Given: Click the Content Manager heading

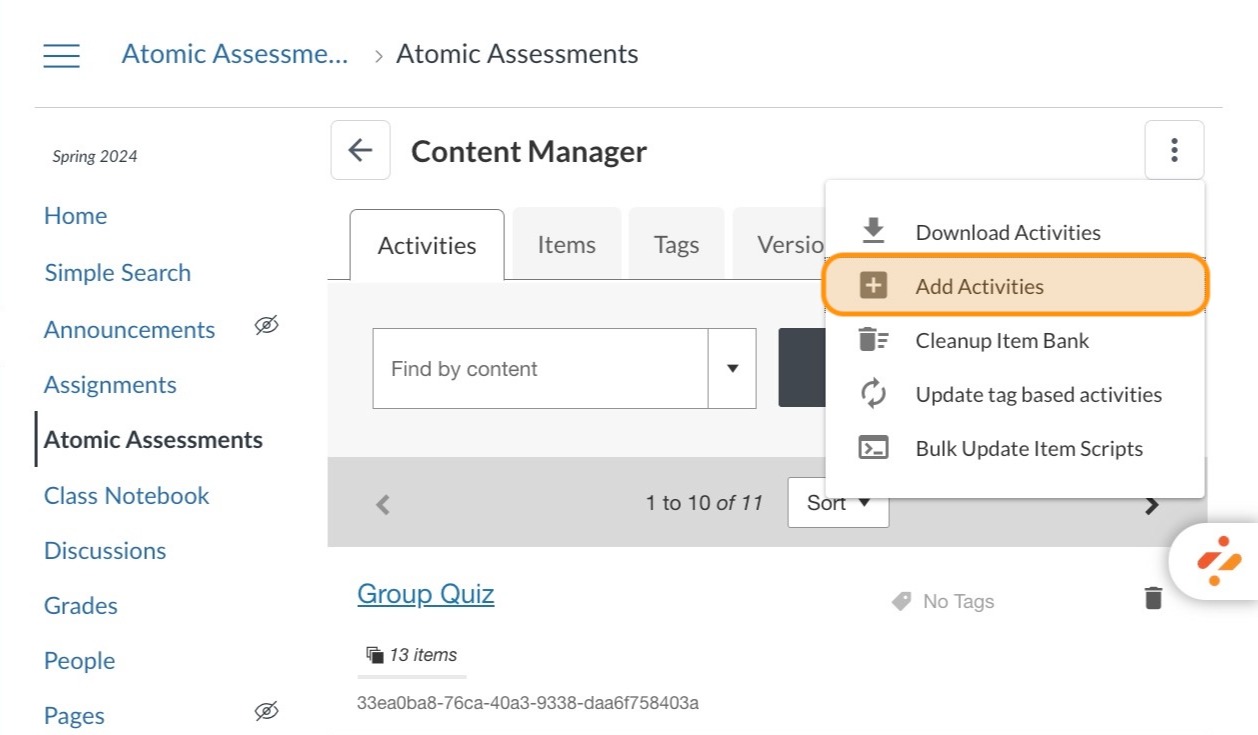Looking at the screenshot, I should pyautogui.click(x=529, y=151).
